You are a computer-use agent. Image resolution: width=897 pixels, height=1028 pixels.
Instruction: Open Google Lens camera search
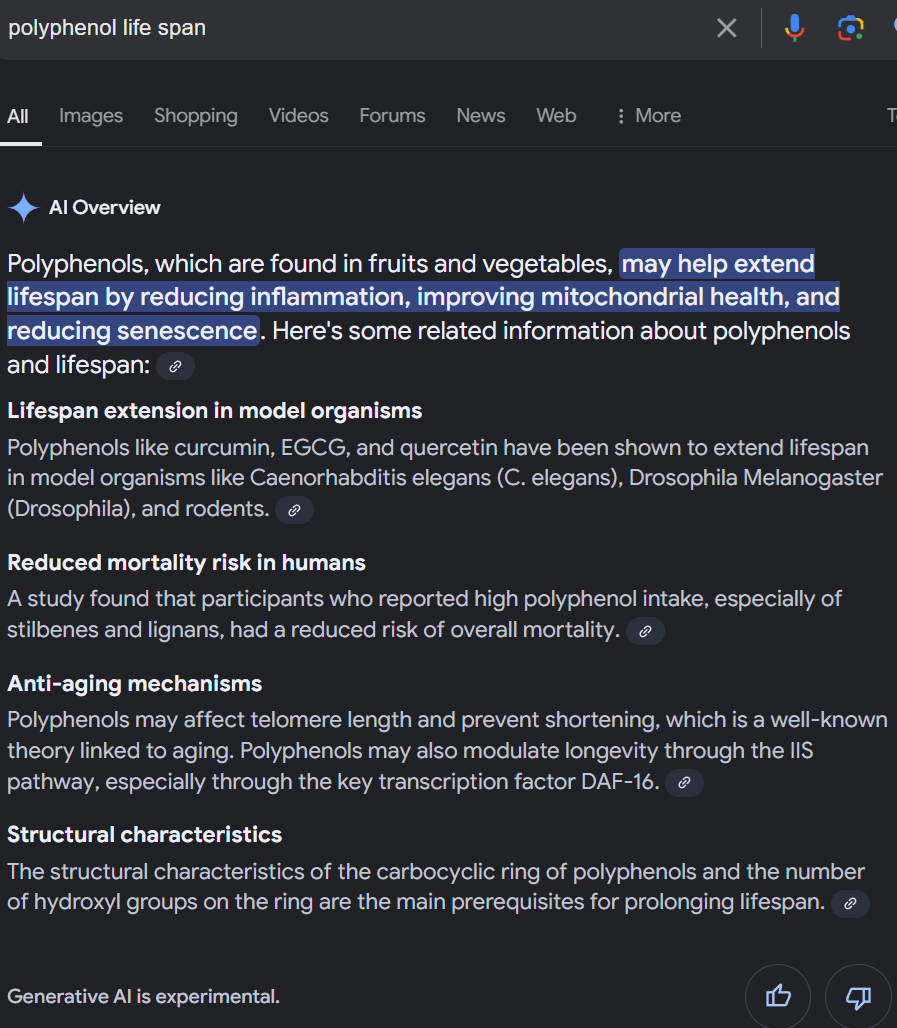click(x=850, y=28)
